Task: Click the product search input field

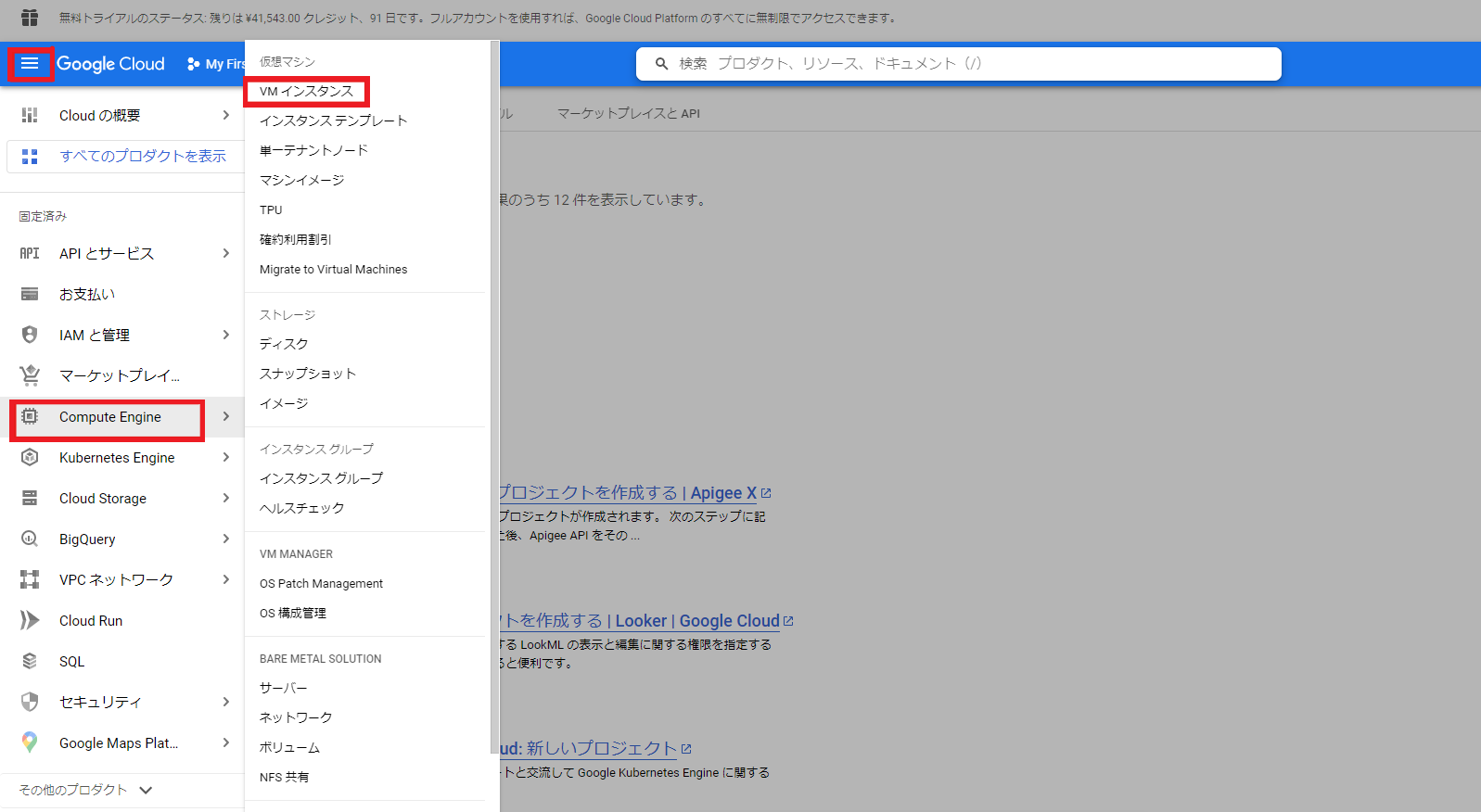Action: [x=959, y=64]
